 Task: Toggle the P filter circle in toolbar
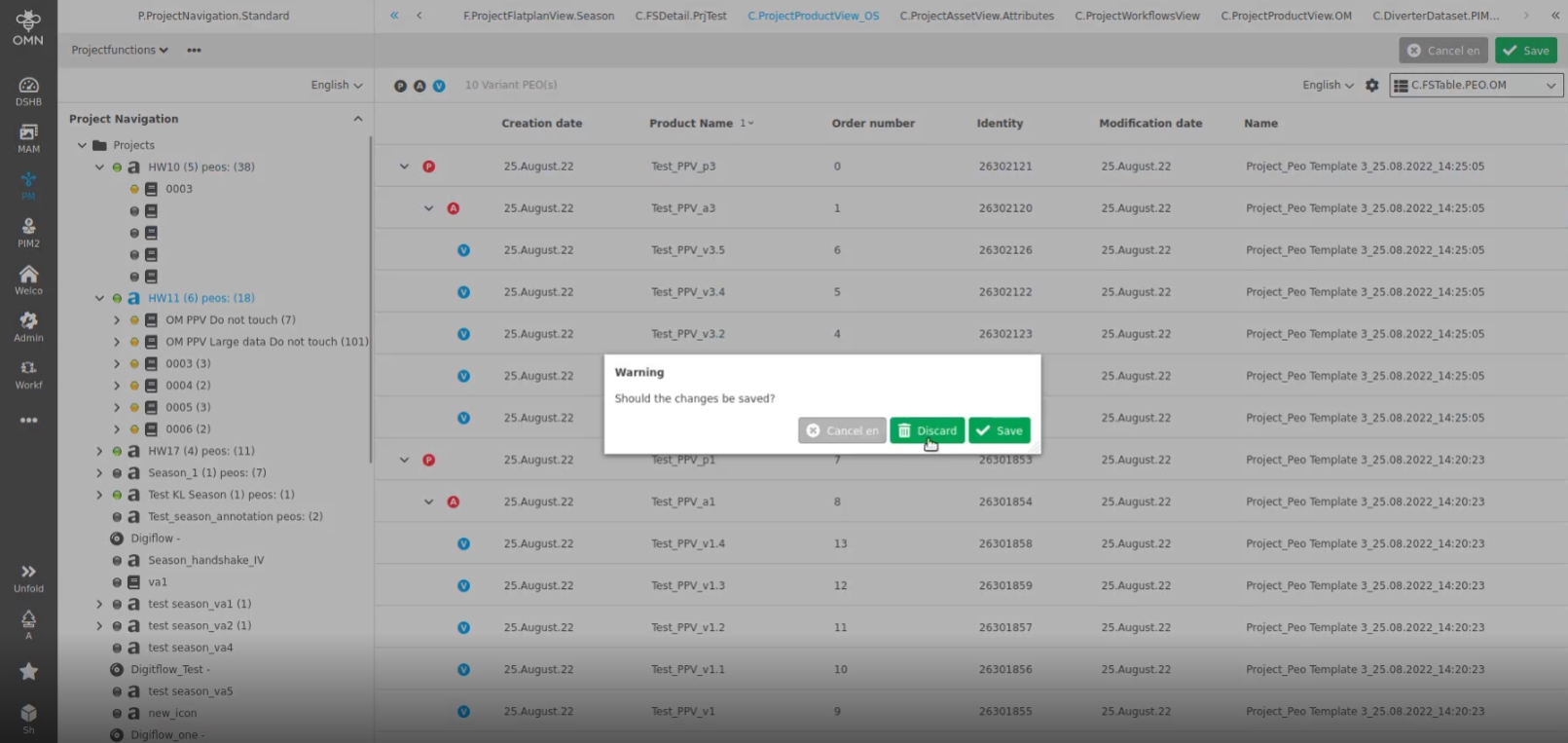(400, 86)
